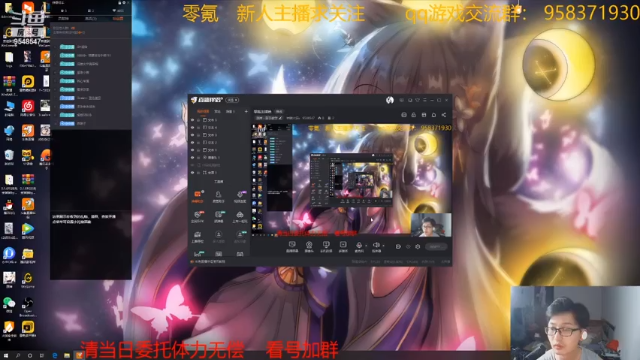Toggle lock icon of topmost source row
Viewport: 640px width, 360px height.
(198, 120)
